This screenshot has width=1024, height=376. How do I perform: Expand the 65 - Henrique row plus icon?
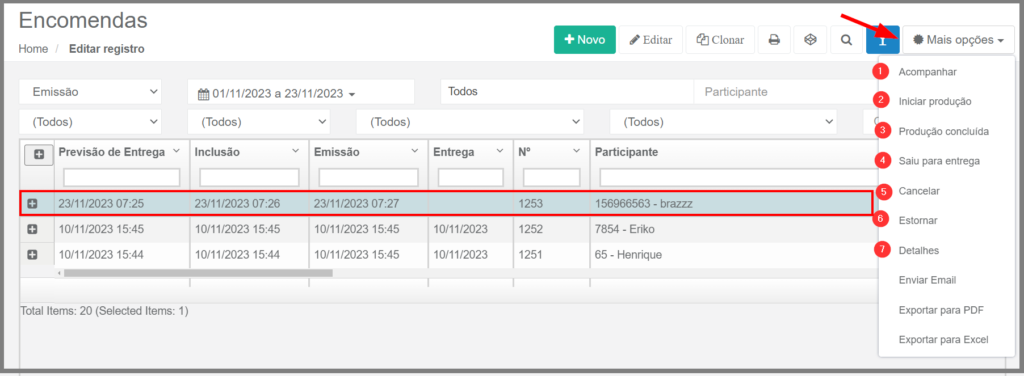[32, 255]
